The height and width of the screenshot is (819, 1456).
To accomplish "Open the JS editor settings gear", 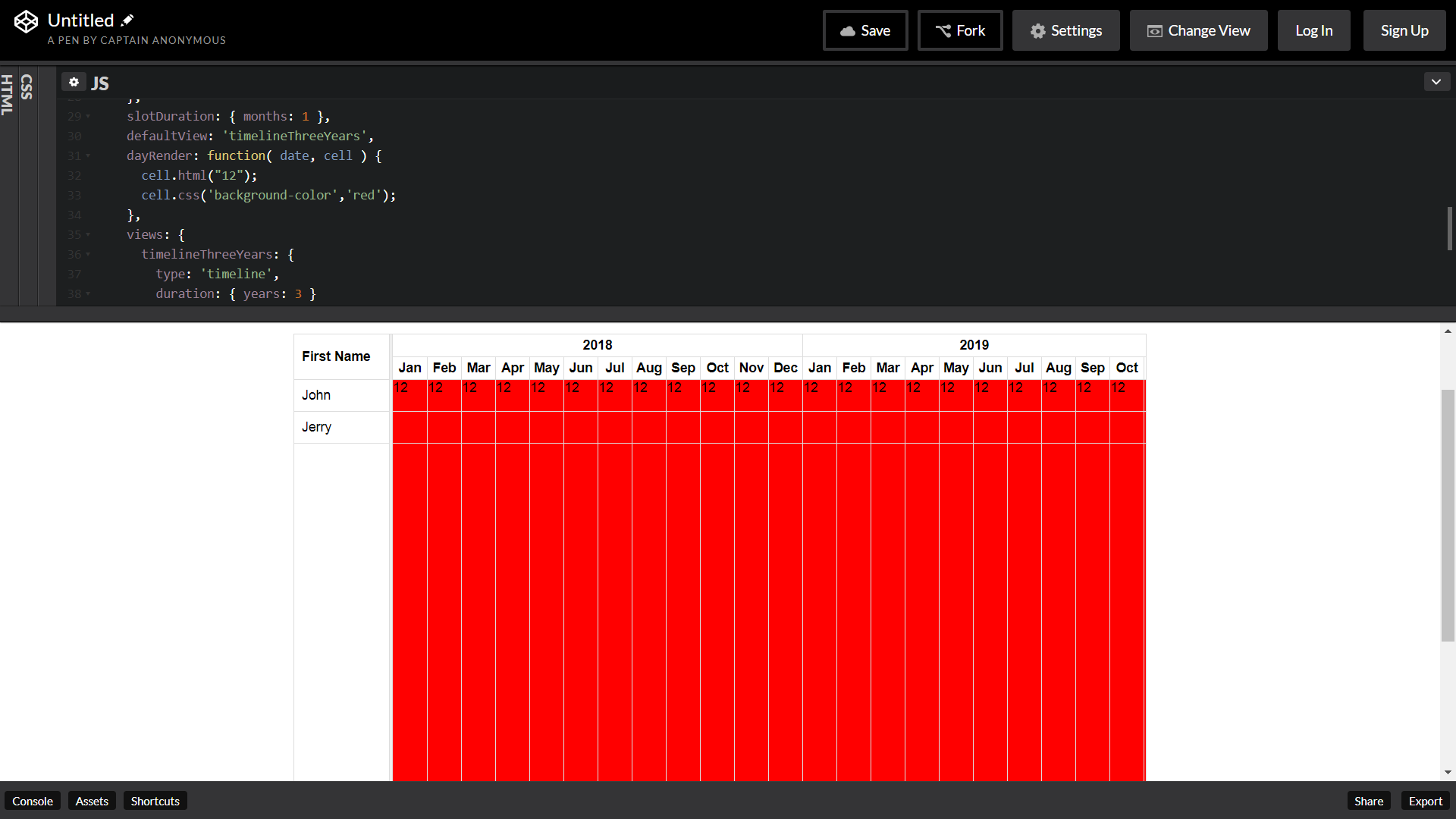I will [74, 82].
